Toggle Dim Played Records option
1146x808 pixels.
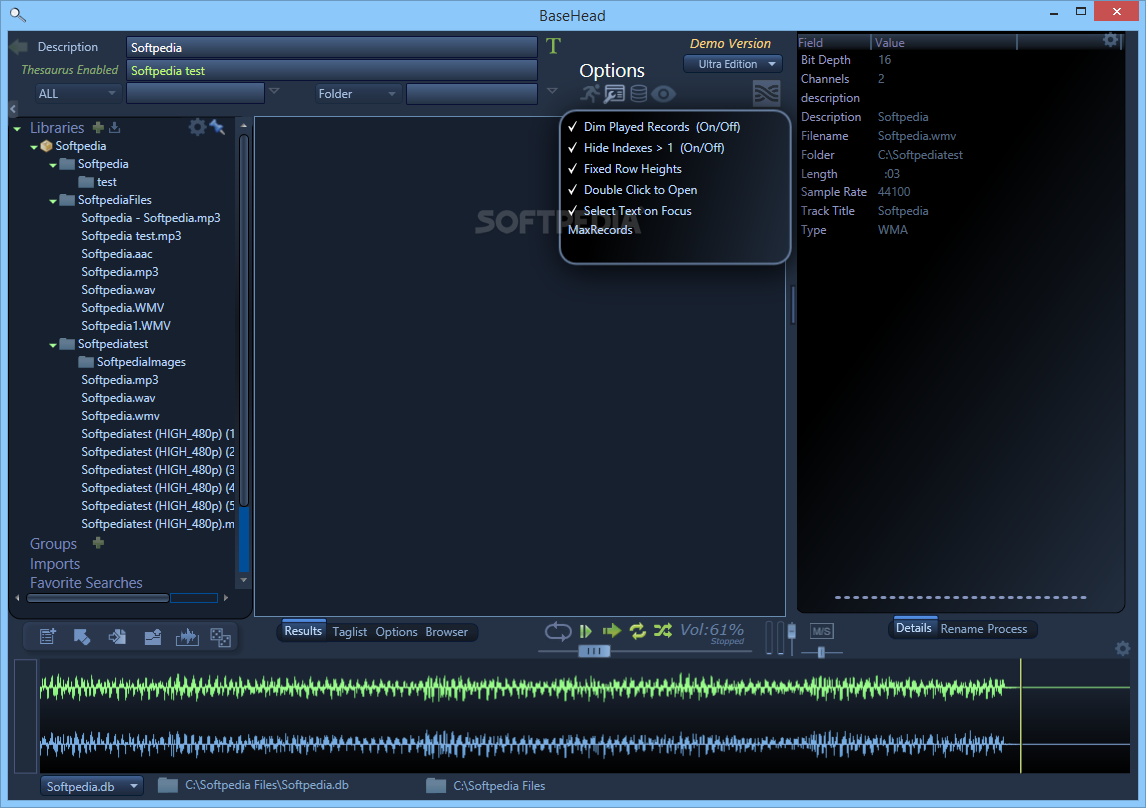tap(654, 127)
